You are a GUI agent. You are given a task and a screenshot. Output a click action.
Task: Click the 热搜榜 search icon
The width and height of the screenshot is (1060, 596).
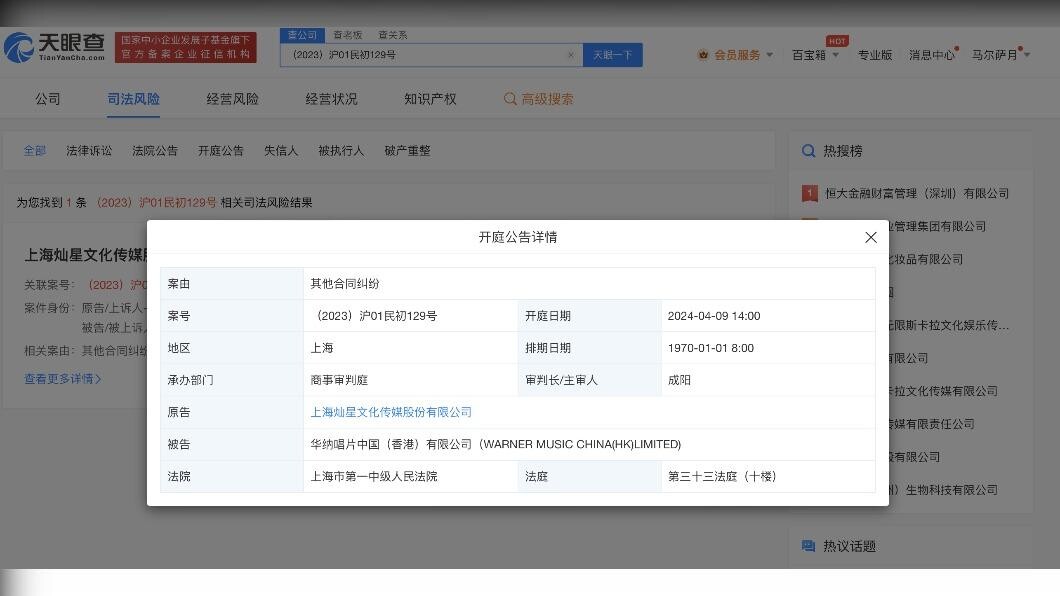(808, 151)
